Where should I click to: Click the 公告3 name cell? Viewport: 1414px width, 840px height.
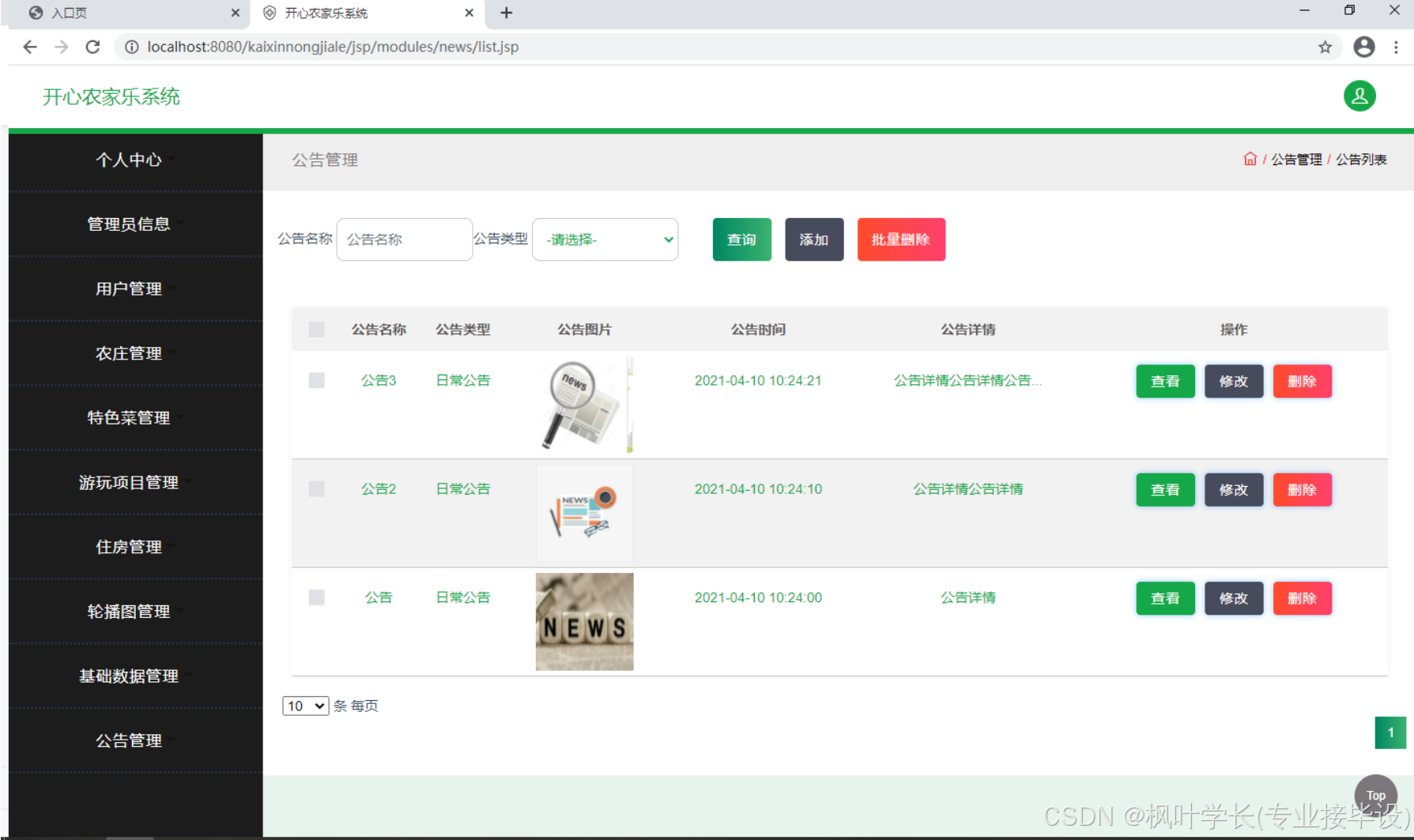click(379, 380)
